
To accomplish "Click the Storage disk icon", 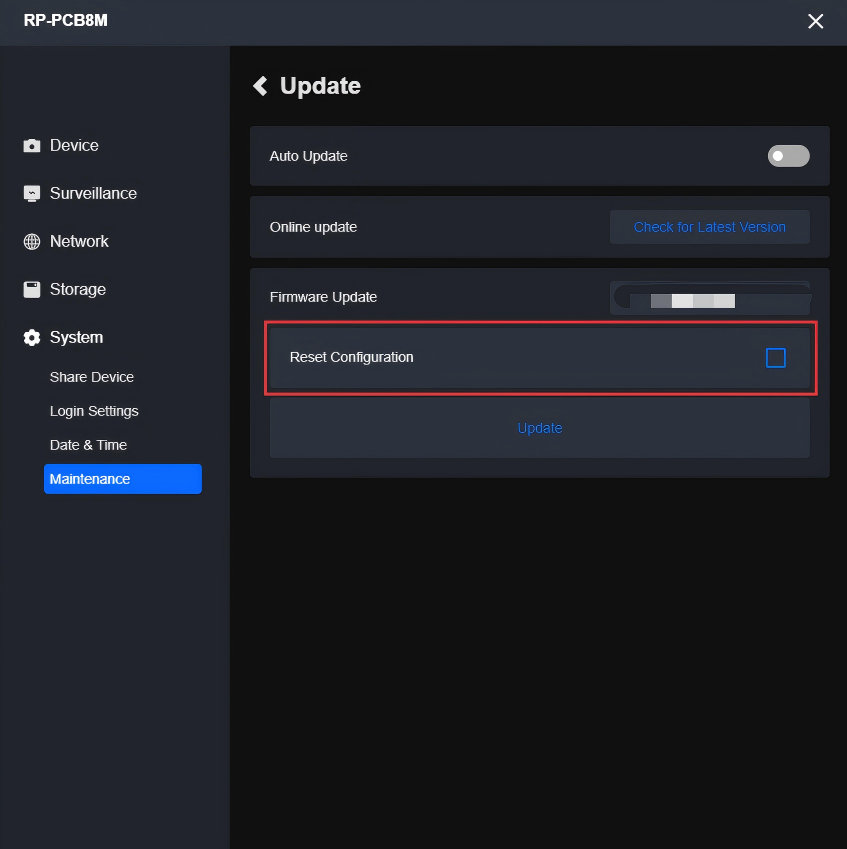I will [32, 290].
